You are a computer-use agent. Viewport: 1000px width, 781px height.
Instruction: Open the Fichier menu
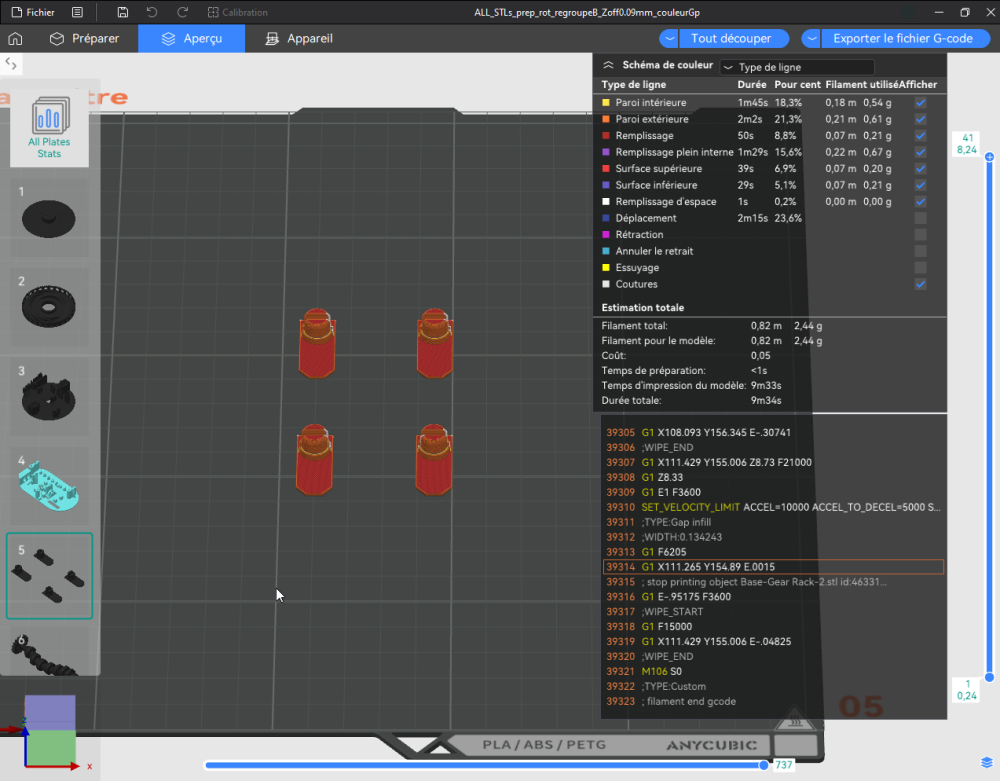tap(33, 12)
